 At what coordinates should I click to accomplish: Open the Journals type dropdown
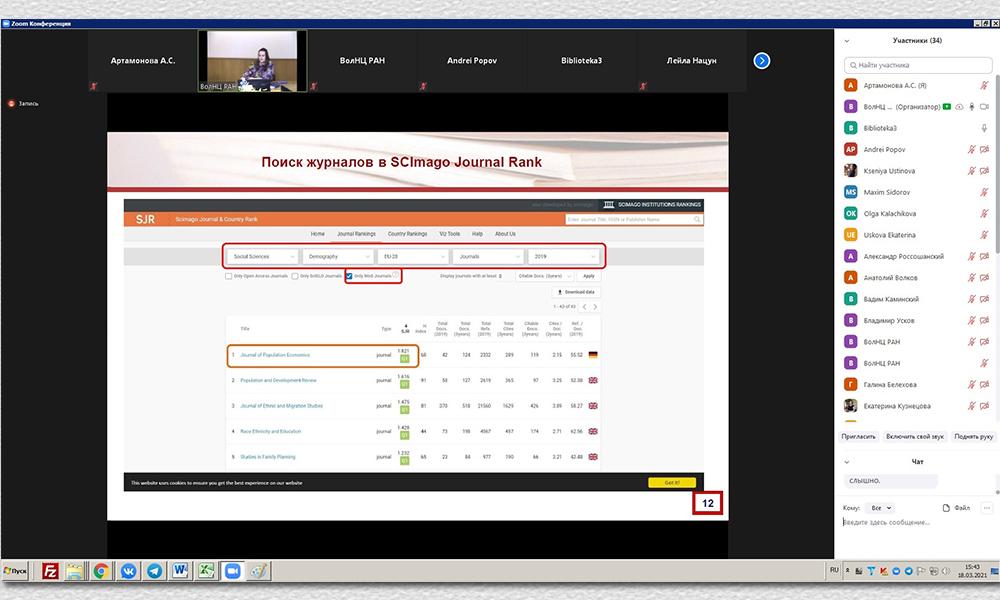[x=488, y=256]
